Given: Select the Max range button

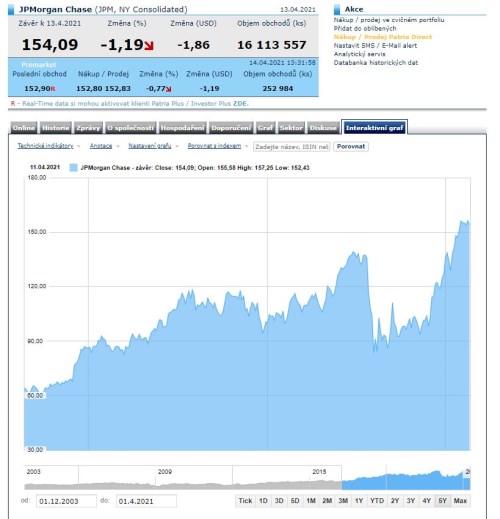Looking at the screenshot, I should [460, 501].
